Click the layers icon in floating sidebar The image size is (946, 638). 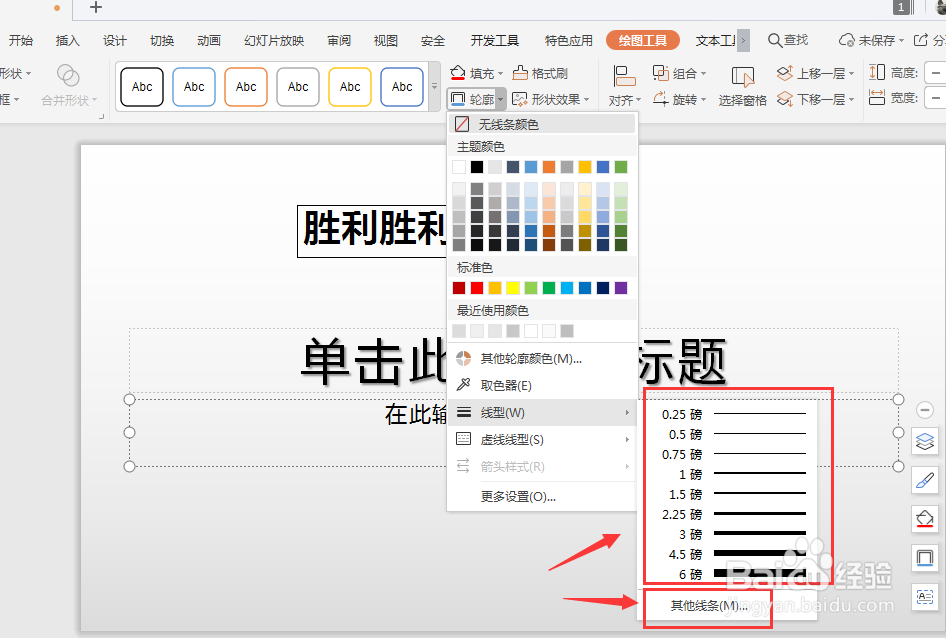(x=925, y=441)
